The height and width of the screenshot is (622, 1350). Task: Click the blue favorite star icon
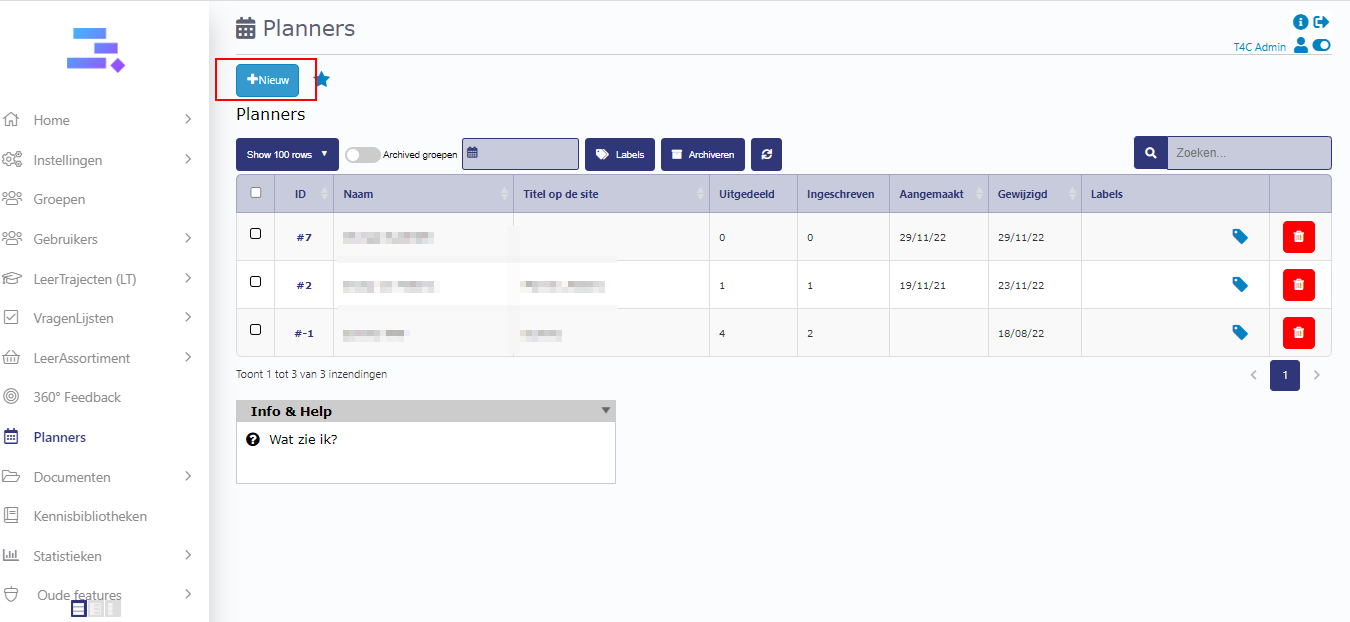[x=321, y=80]
